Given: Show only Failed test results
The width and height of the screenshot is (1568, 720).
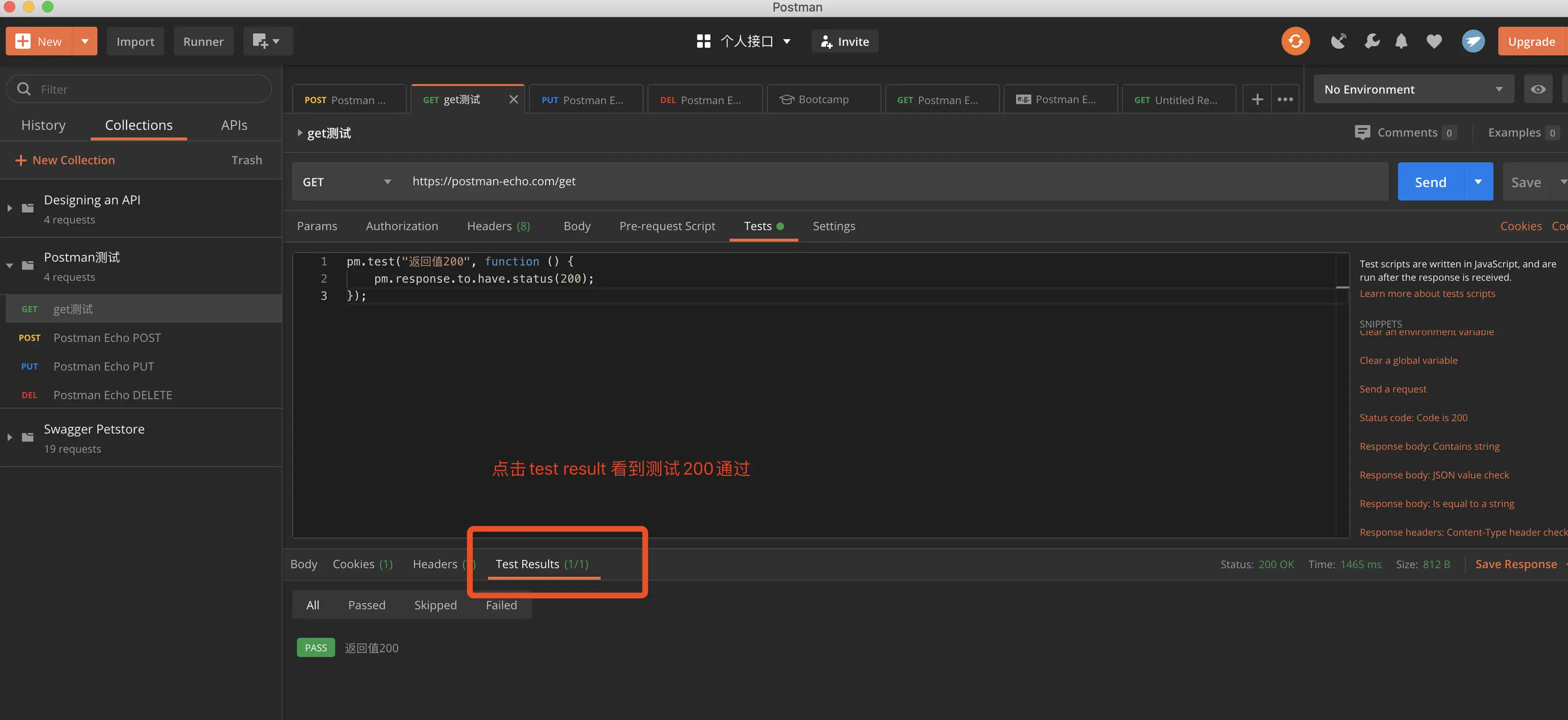Looking at the screenshot, I should [x=501, y=605].
